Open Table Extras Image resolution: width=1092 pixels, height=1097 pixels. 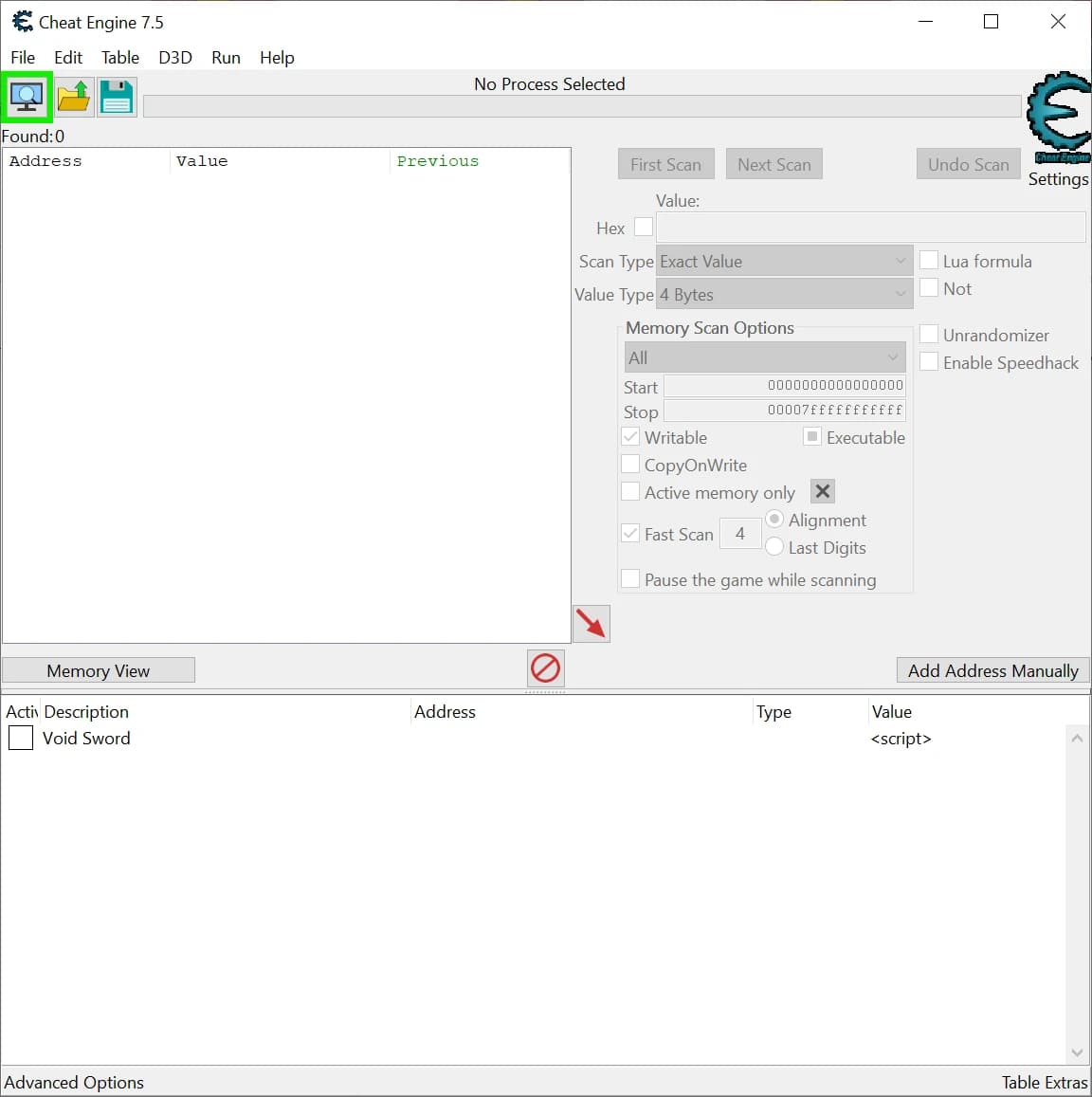click(x=1045, y=1082)
